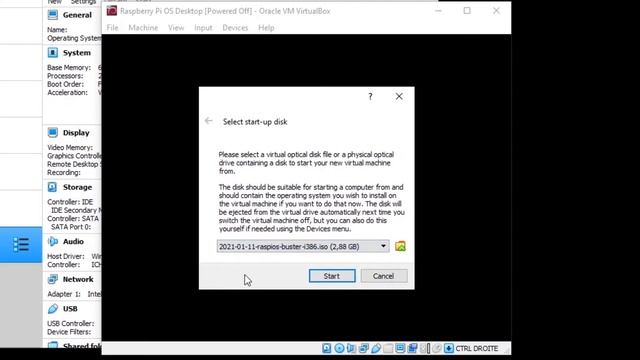Click the mouse integration status bar icon
This screenshot has width=640, height=360.
tap(436, 348)
